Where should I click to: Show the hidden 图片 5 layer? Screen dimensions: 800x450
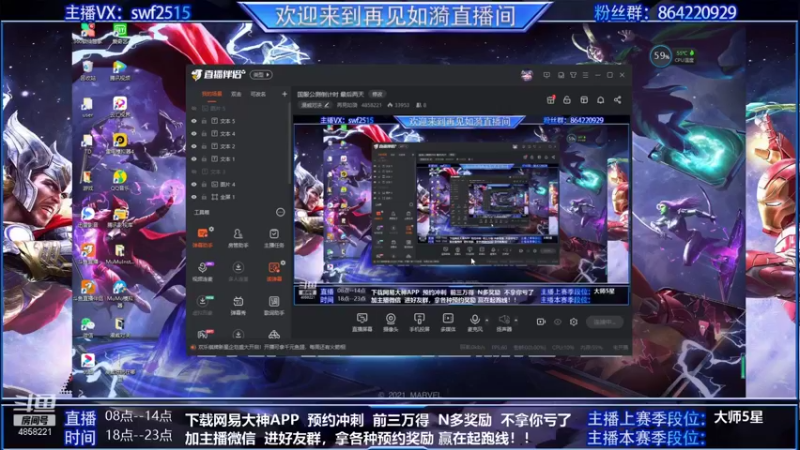pos(194,108)
